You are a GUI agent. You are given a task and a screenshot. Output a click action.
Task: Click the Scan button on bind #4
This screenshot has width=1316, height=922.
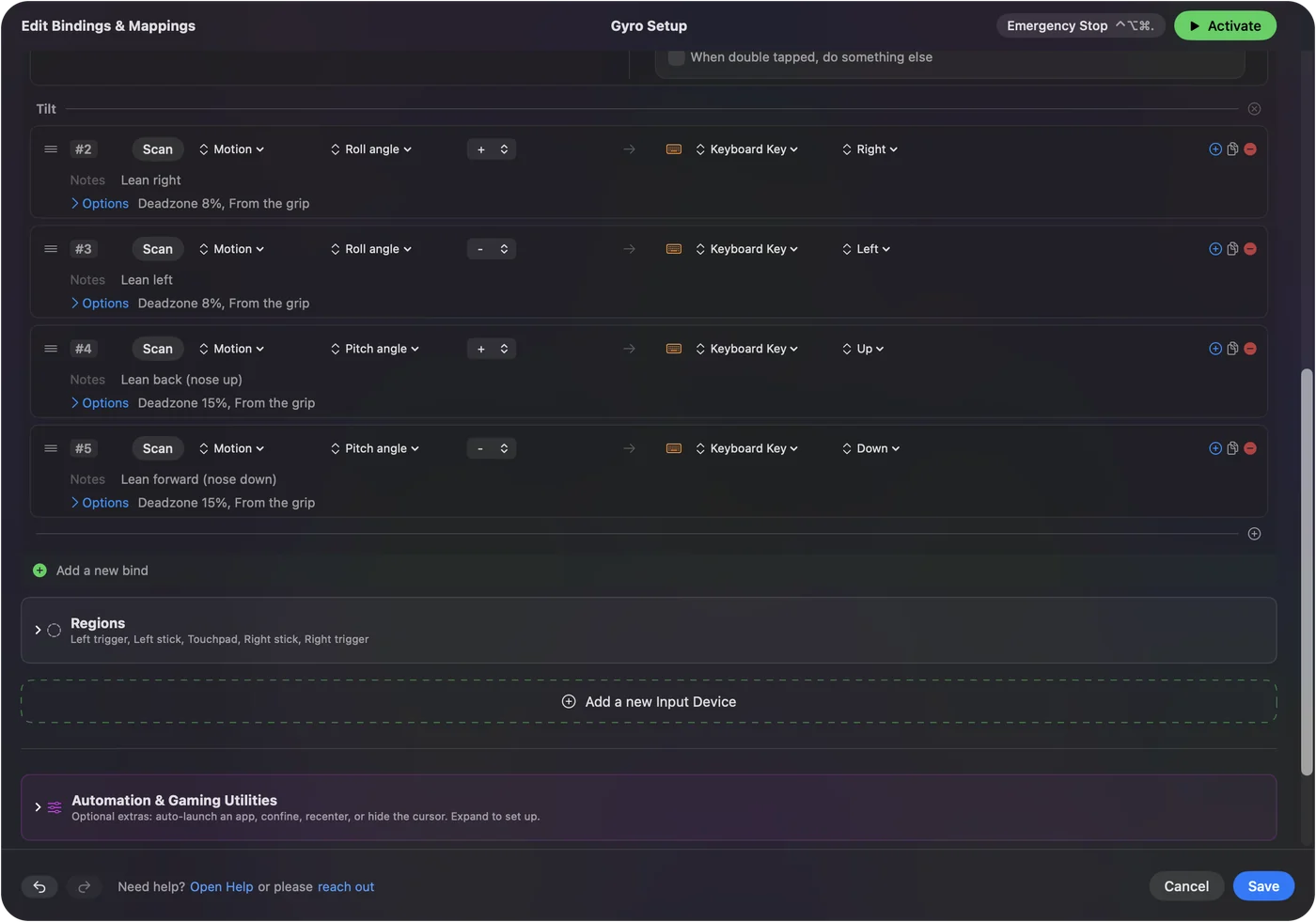[x=158, y=349]
